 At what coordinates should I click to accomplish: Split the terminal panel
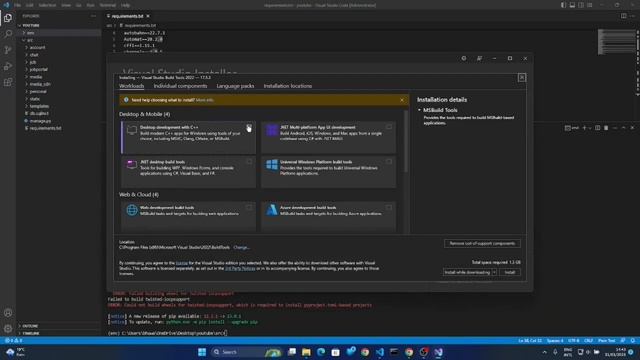[x=598, y=128]
